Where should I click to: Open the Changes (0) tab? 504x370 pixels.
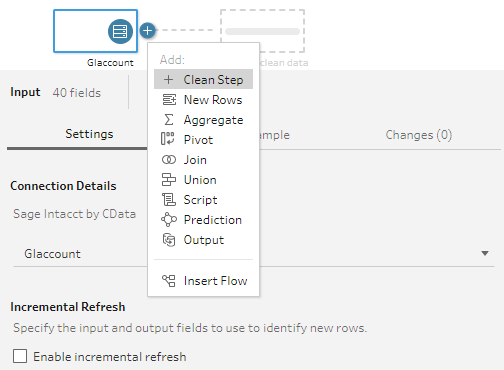419,135
